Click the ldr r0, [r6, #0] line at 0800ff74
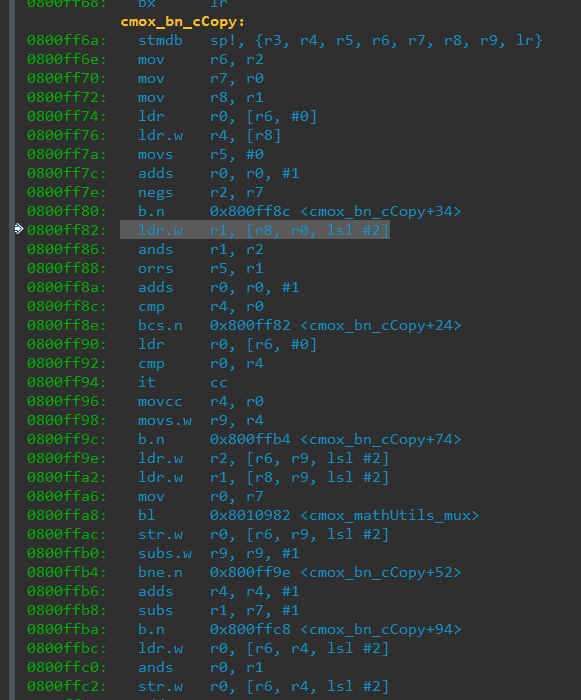This screenshot has height=700, width=581. coord(227,117)
